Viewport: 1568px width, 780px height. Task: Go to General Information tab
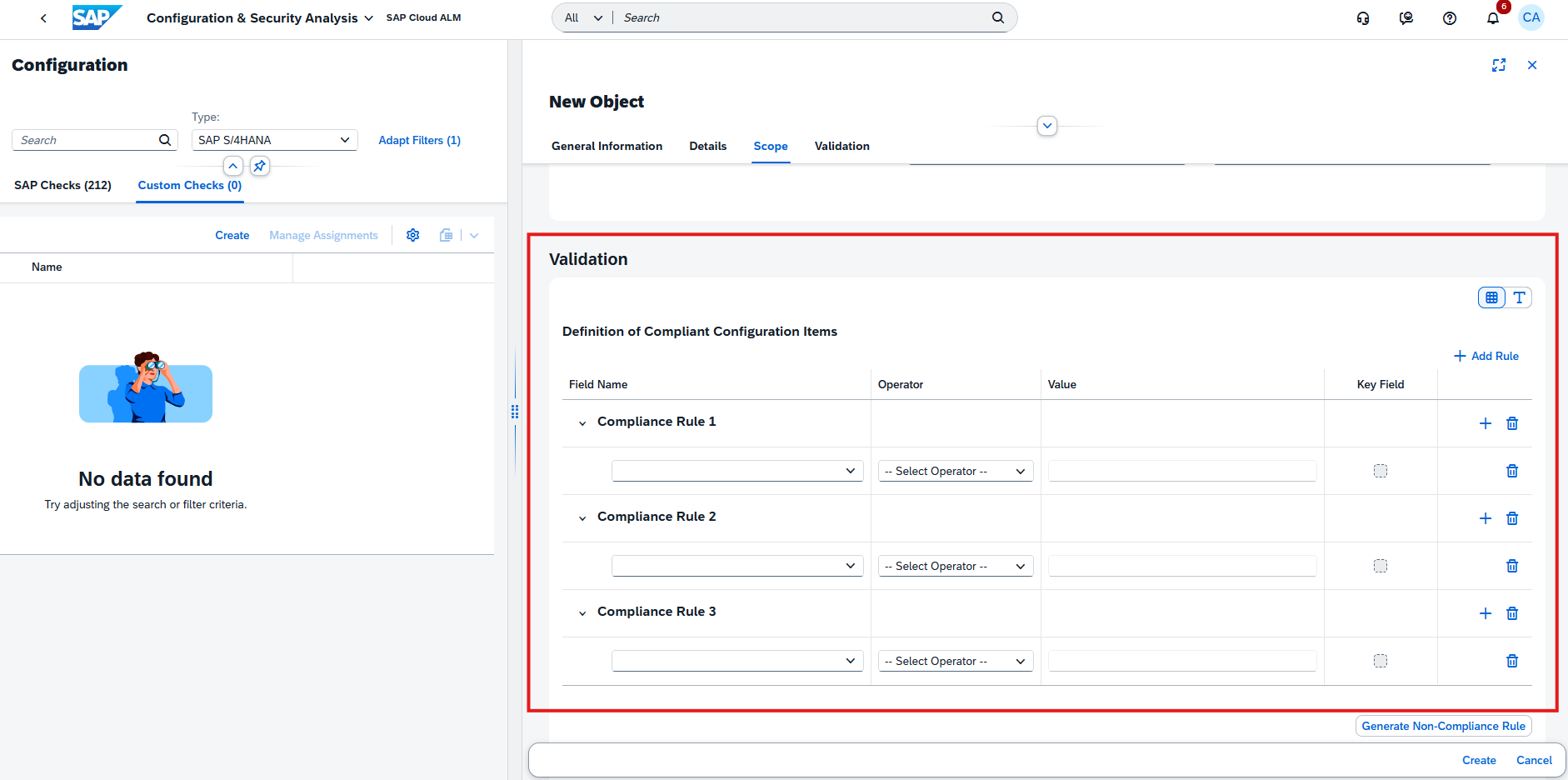click(x=607, y=146)
